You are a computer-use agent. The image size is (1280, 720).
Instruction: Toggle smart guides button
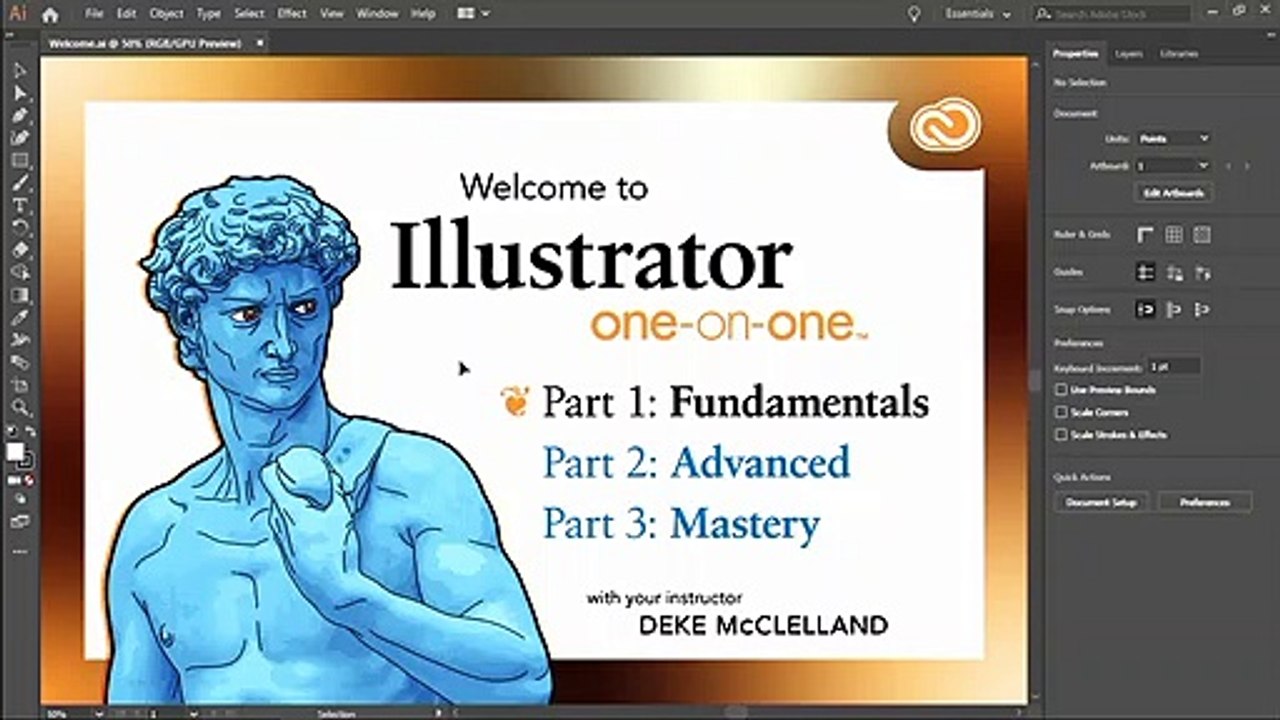(1202, 272)
